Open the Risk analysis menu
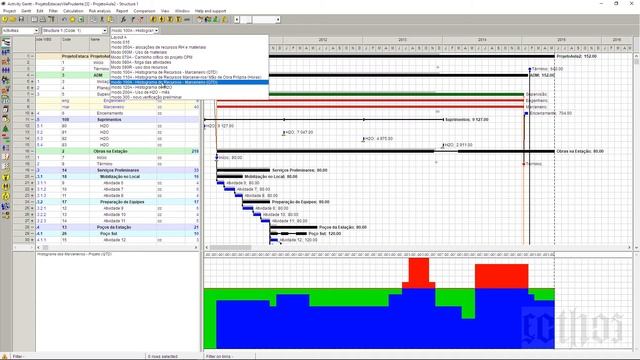 [100, 11]
